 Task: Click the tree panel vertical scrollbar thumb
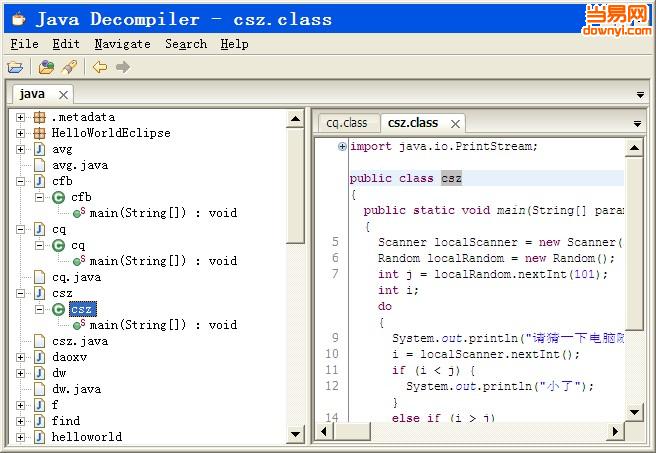pyautogui.click(x=295, y=186)
